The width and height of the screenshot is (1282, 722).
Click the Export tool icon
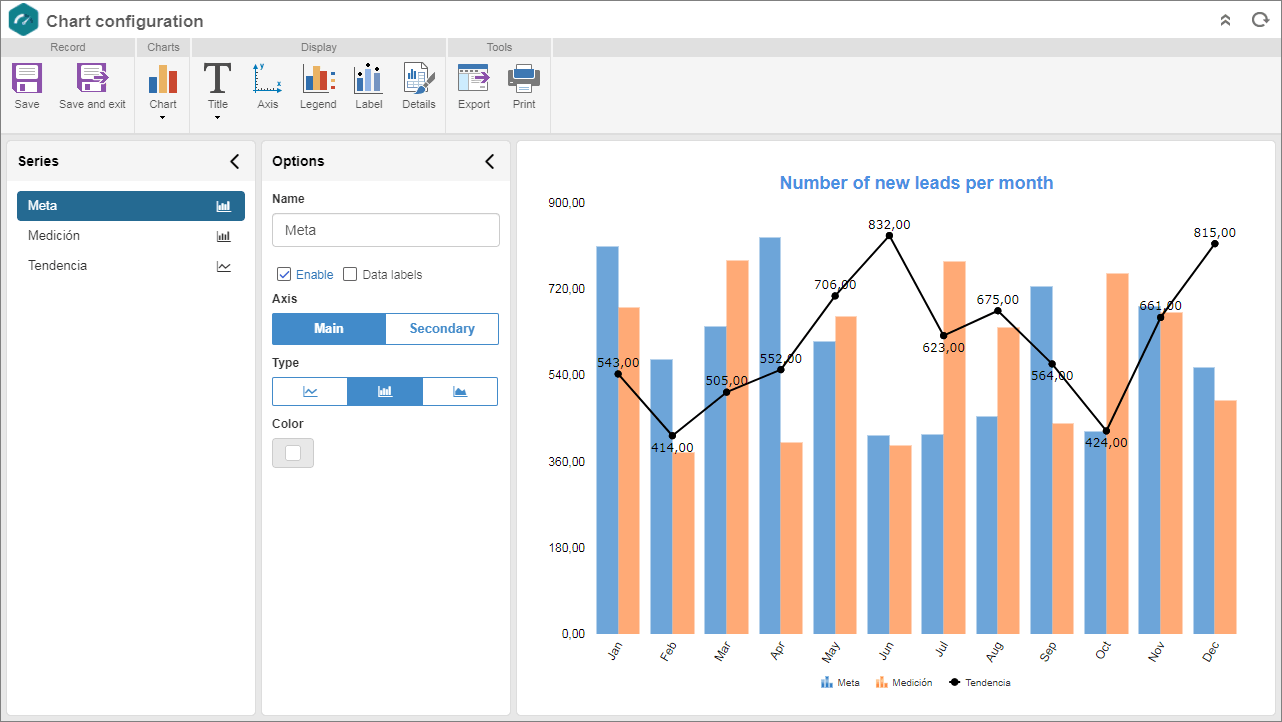pyautogui.click(x=474, y=79)
